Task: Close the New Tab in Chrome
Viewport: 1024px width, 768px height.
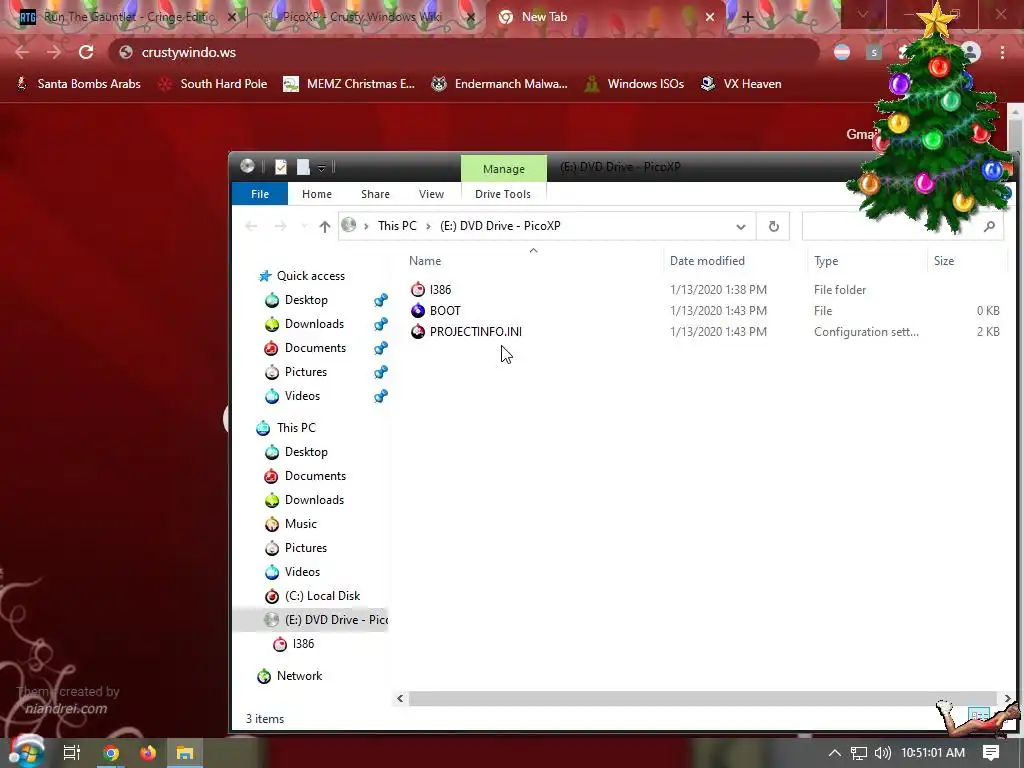Action: pyautogui.click(x=710, y=18)
